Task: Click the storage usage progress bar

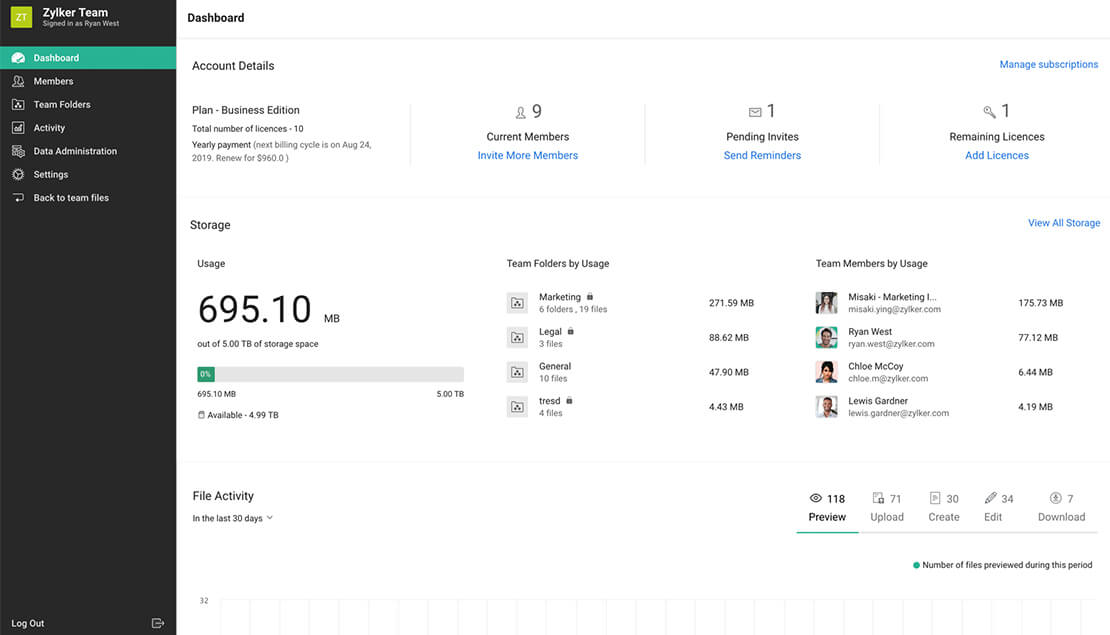Action: point(330,374)
